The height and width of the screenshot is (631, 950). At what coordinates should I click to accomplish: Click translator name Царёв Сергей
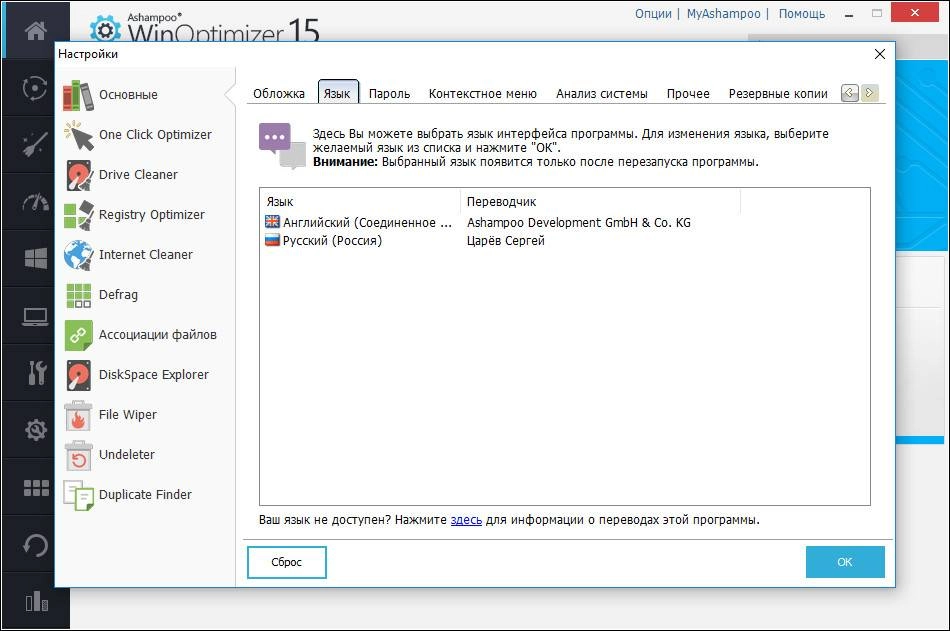tap(505, 241)
